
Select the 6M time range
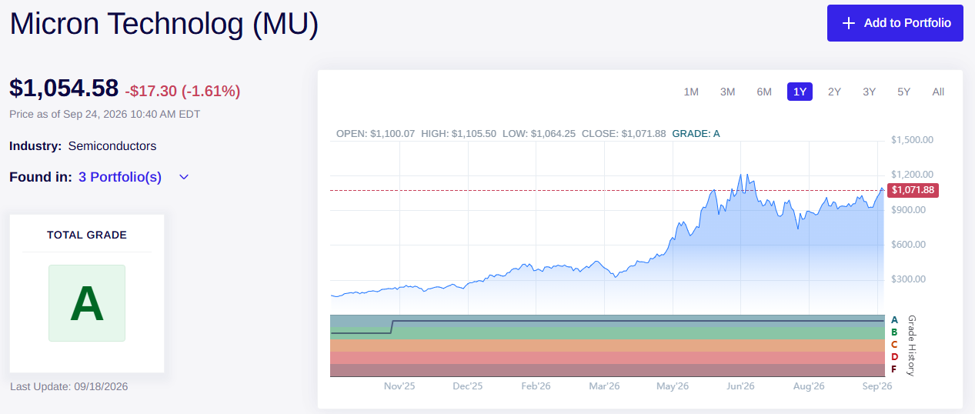click(x=764, y=92)
